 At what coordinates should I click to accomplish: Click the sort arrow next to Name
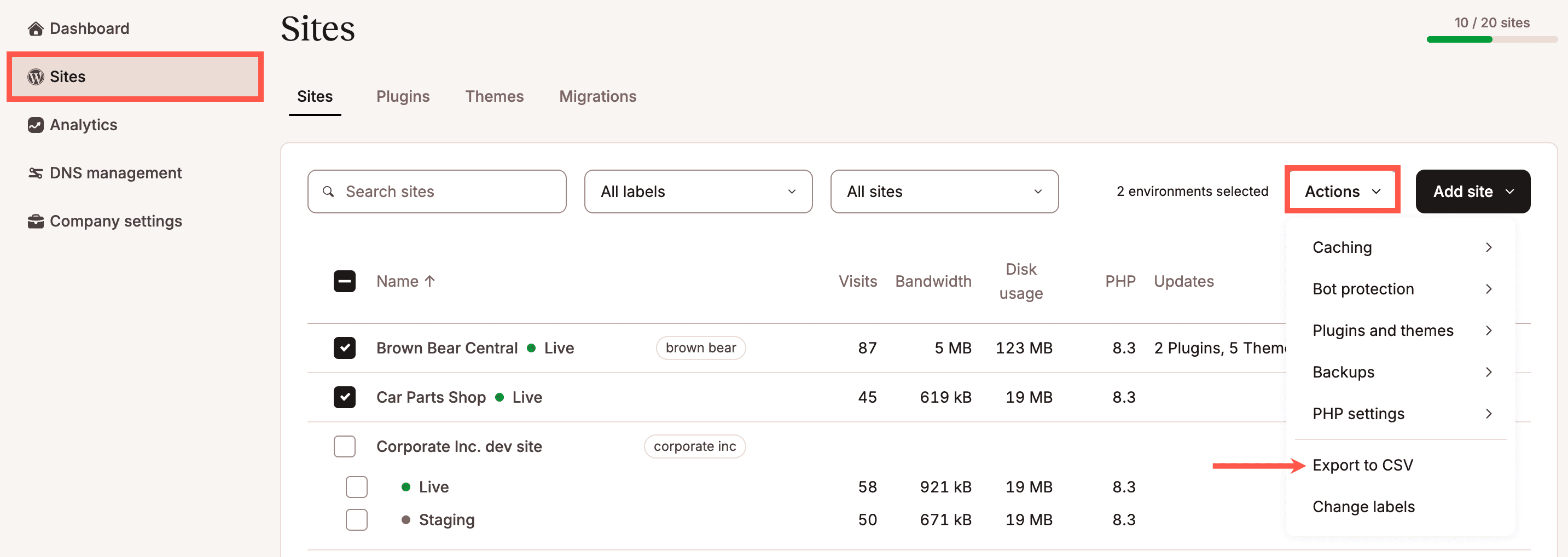coord(429,281)
